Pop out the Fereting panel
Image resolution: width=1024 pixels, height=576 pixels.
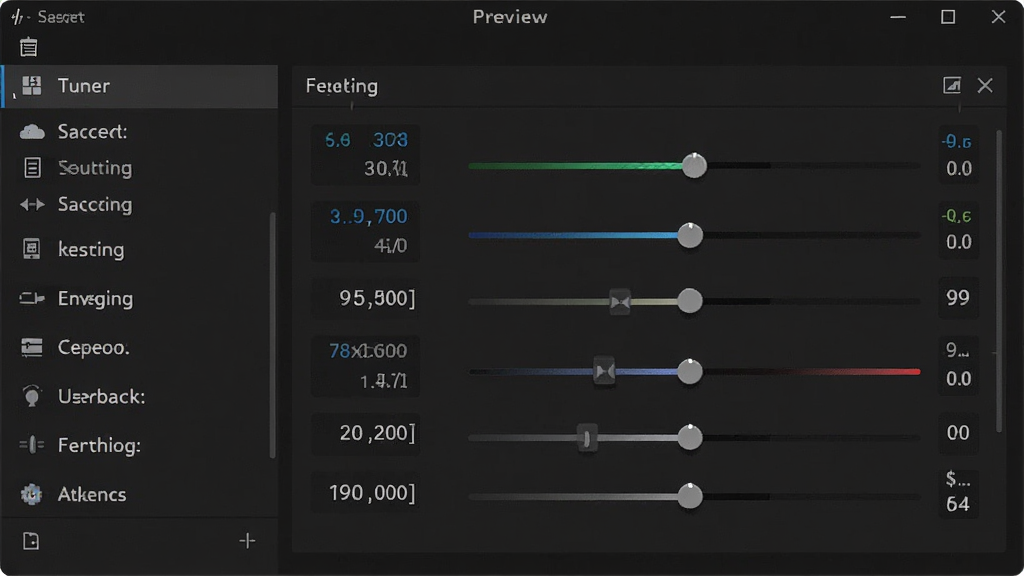(952, 85)
